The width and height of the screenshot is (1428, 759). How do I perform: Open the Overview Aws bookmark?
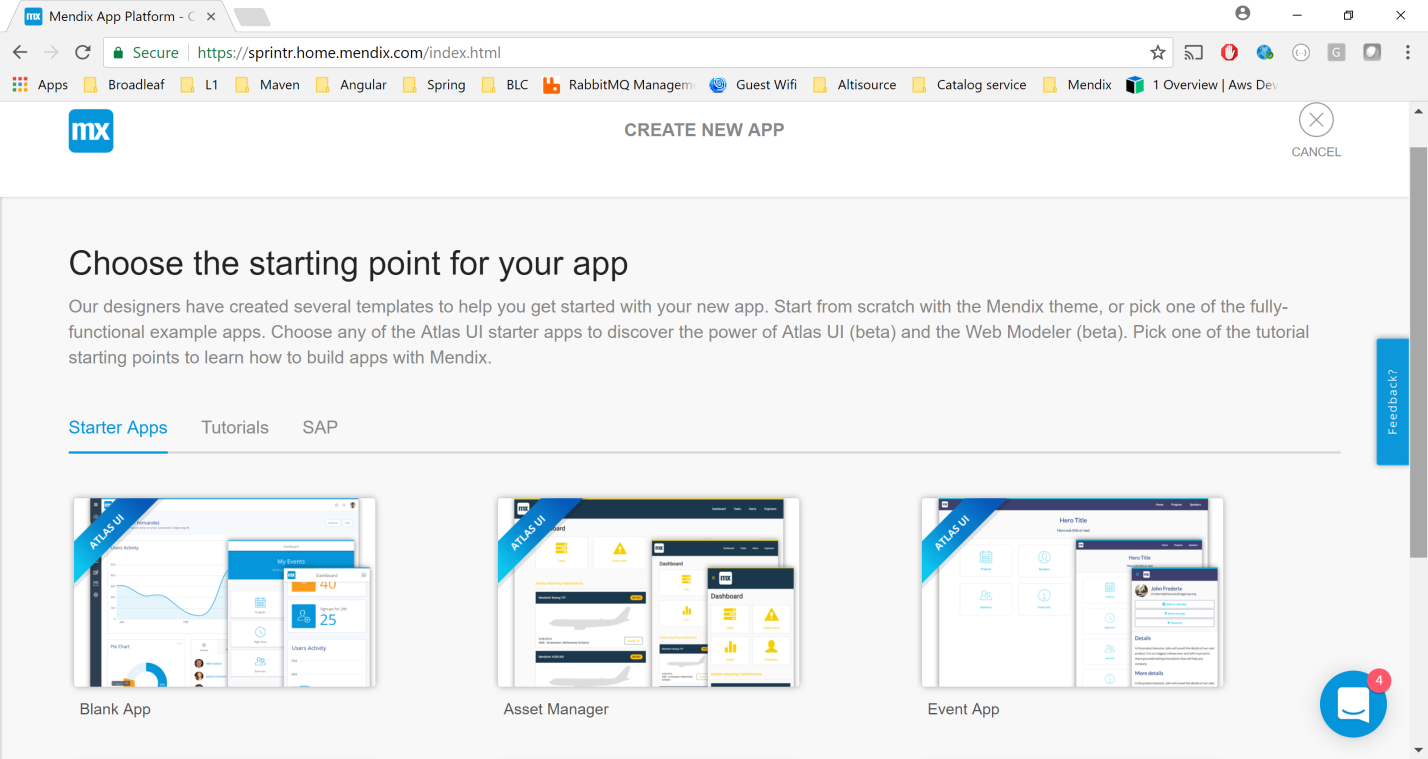click(x=1202, y=85)
